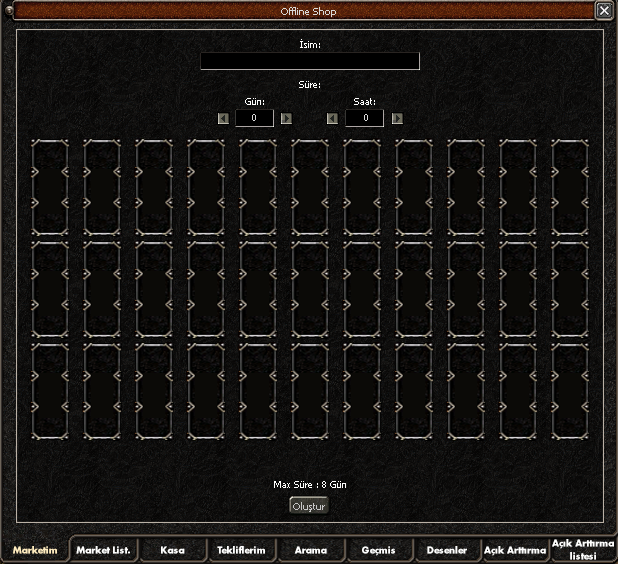This screenshot has height=564, width=618.
Task: Increase the Saat value with right arrow
Action: tap(397, 118)
